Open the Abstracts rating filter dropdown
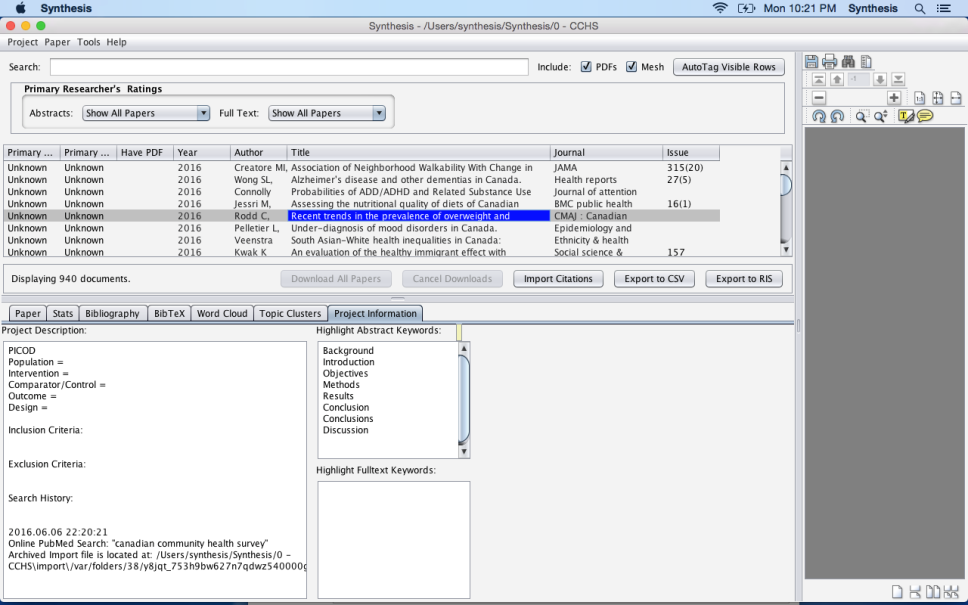Viewport: 968px width, 605px height. point(146,113)
